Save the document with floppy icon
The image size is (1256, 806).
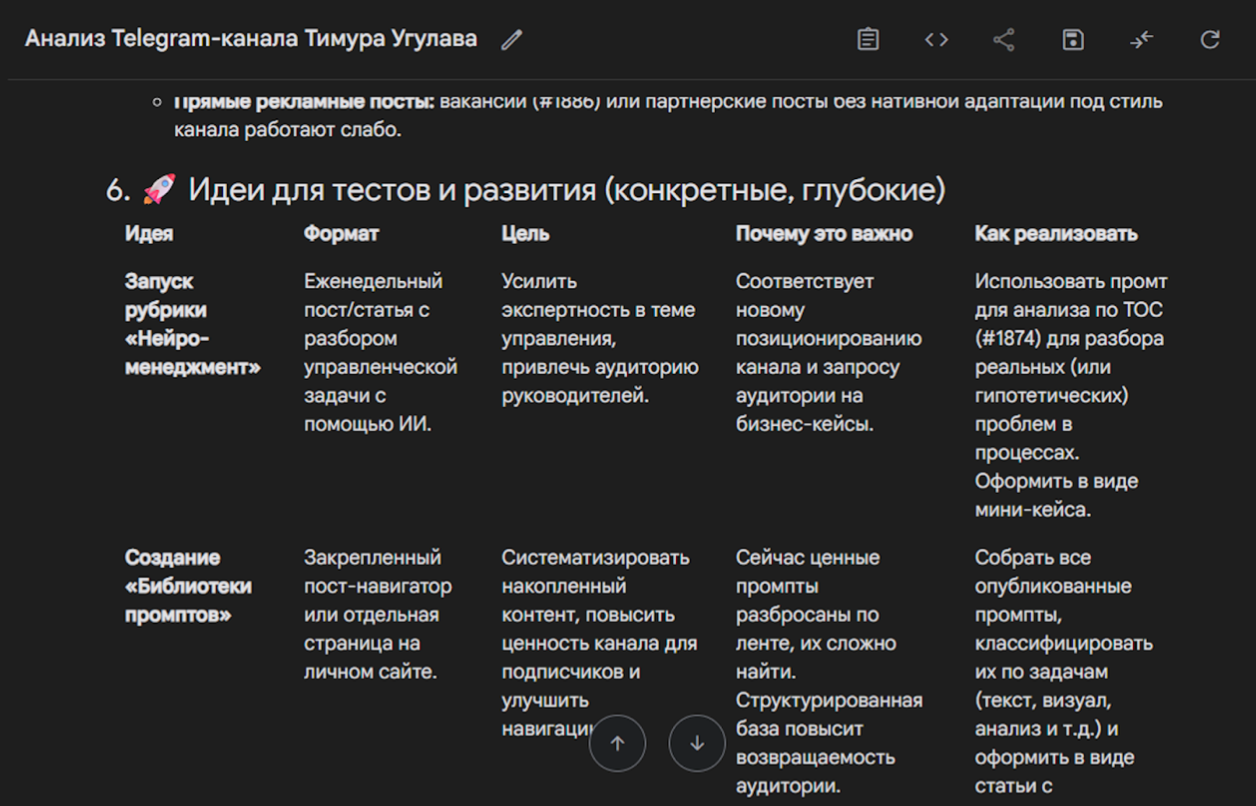tap(1073, 40)
